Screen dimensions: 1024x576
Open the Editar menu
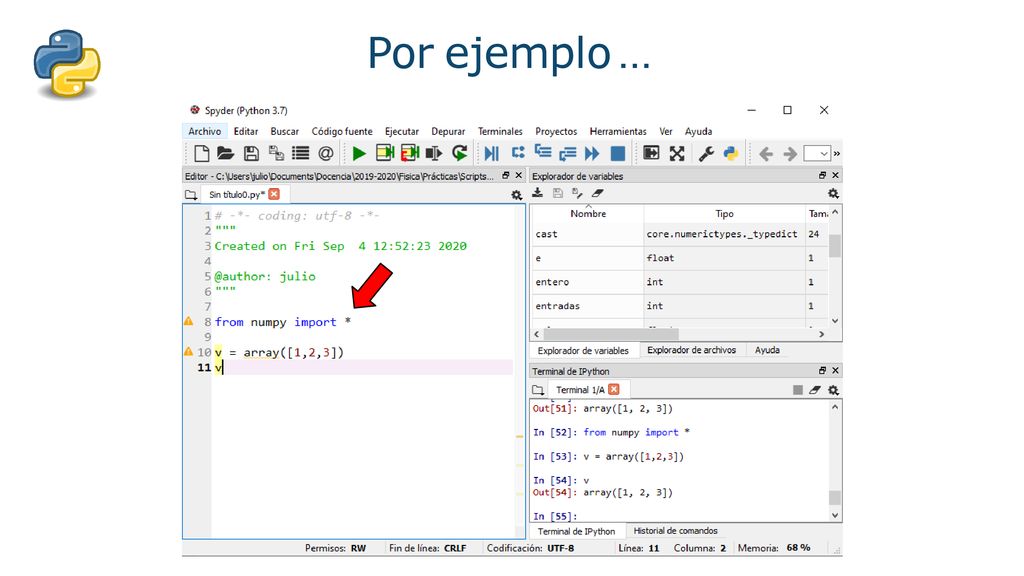(x=246, y=131)
